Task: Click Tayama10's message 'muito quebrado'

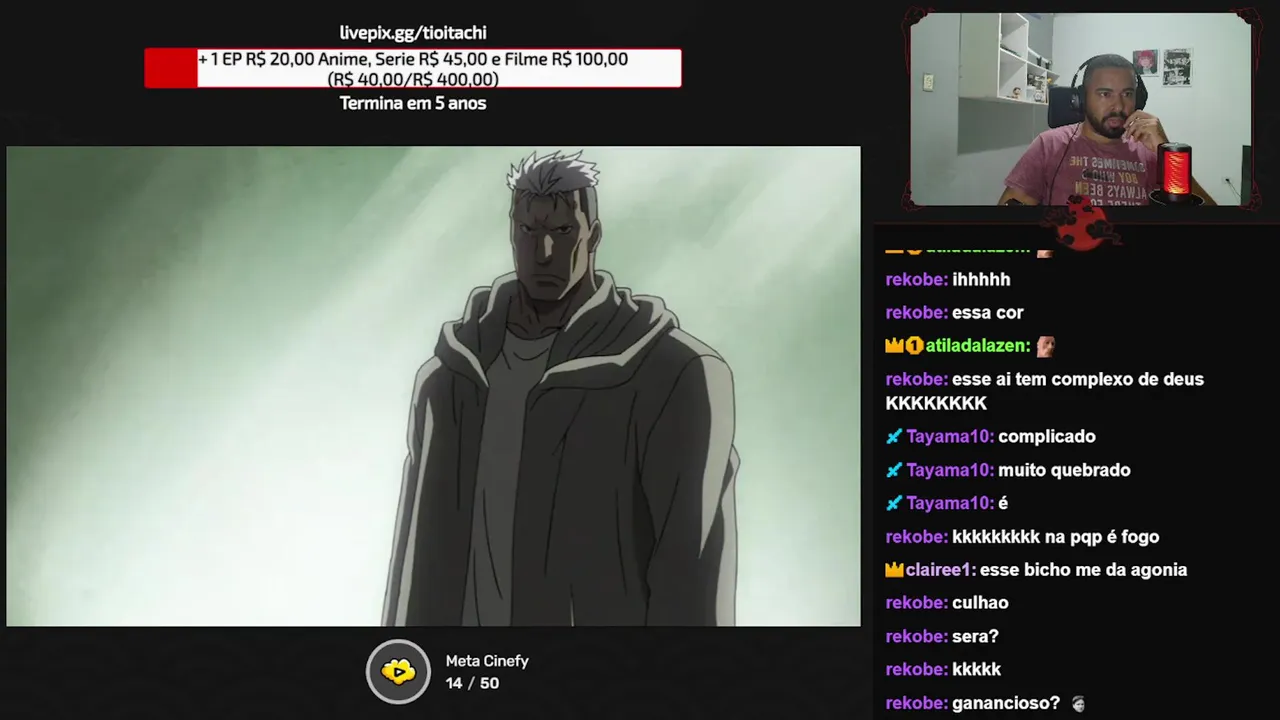Action: [1064, 470]
